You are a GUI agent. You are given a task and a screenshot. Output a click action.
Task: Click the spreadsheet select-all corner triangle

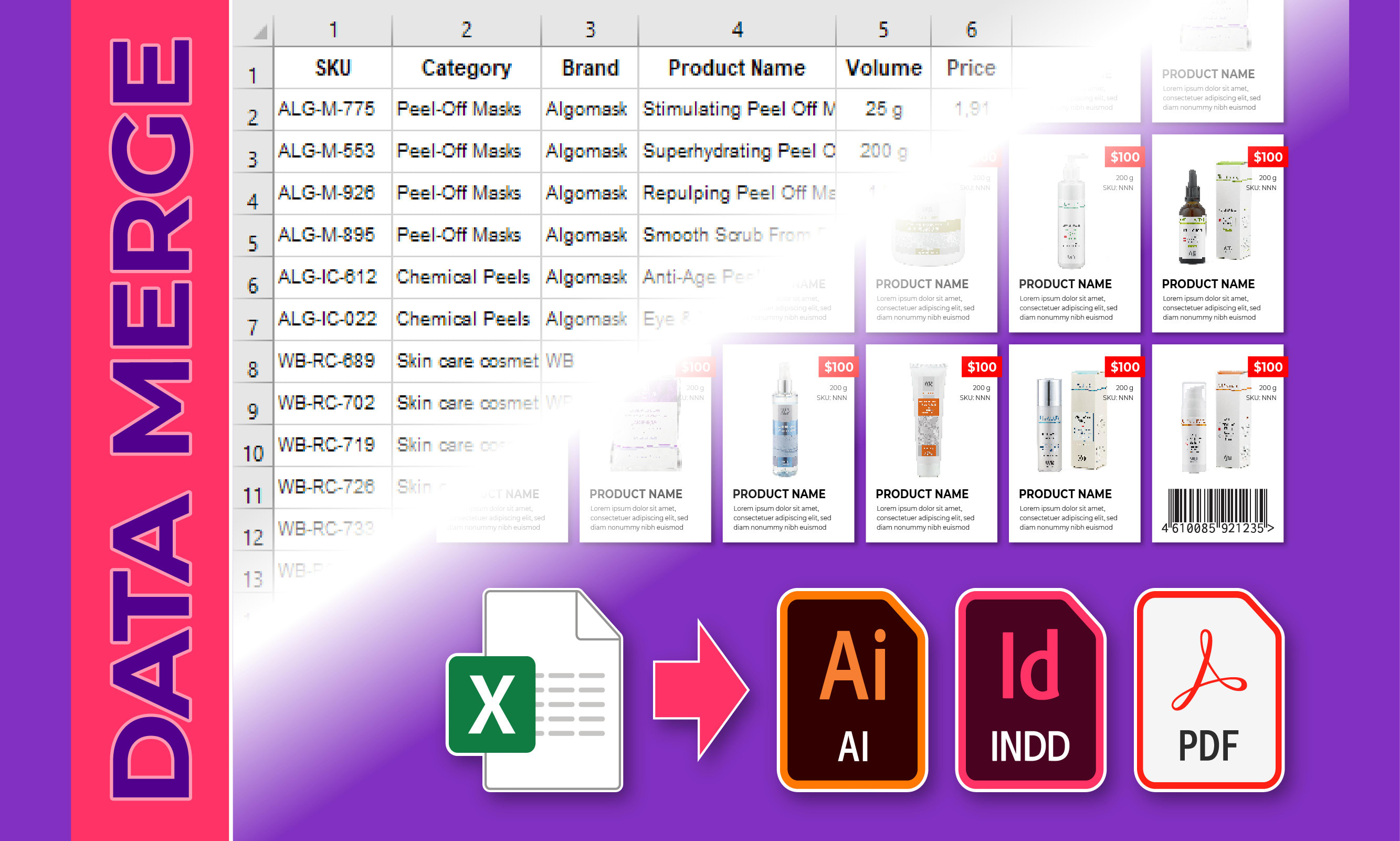259,31
